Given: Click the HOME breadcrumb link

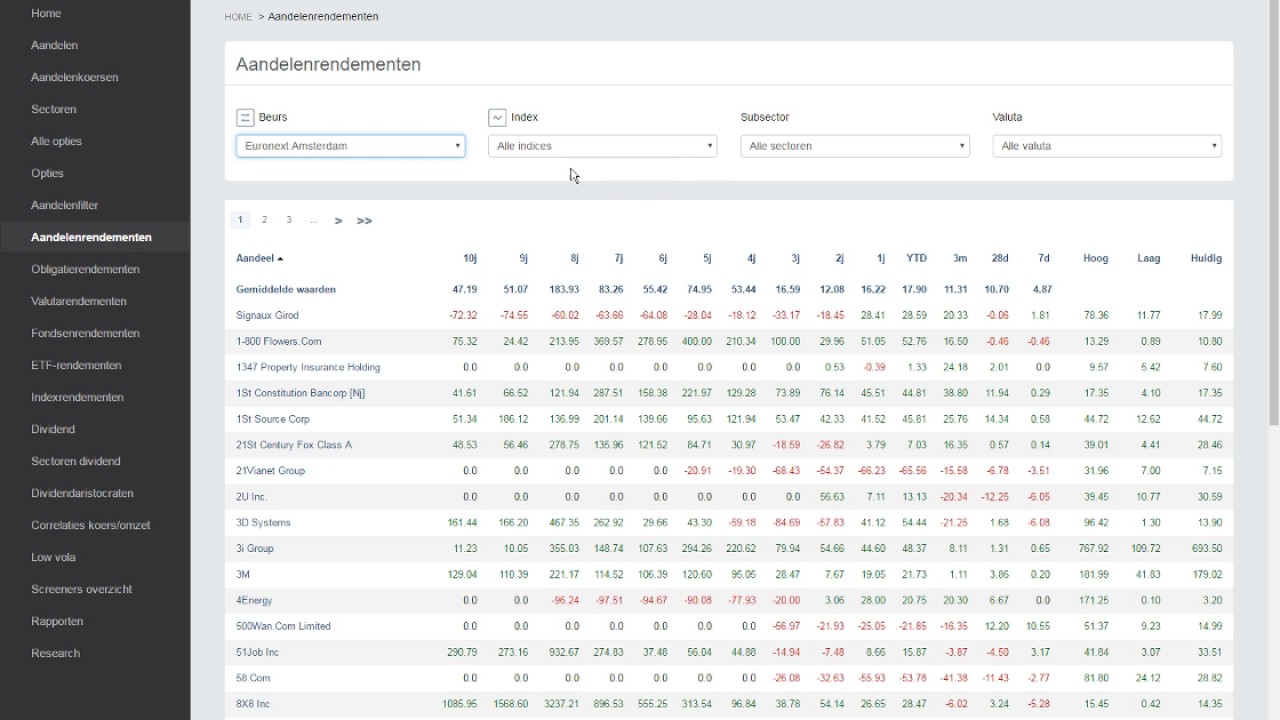Looking at the screenshot, I should pyautogui.click(x=238, y=17).
